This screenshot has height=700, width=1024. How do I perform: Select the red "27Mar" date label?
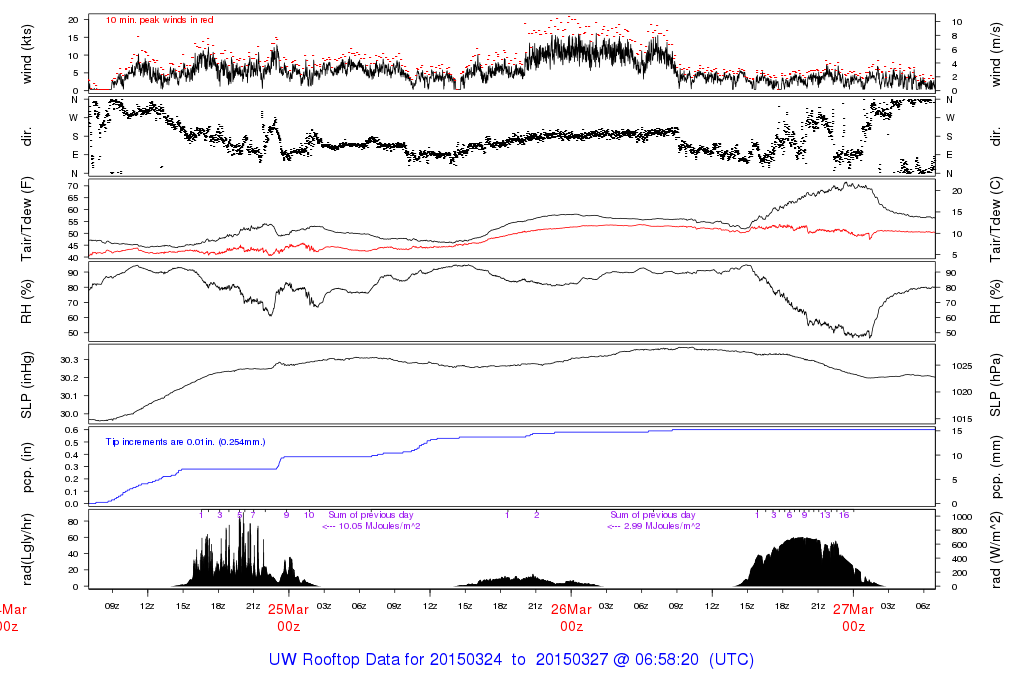pos(853,609)
